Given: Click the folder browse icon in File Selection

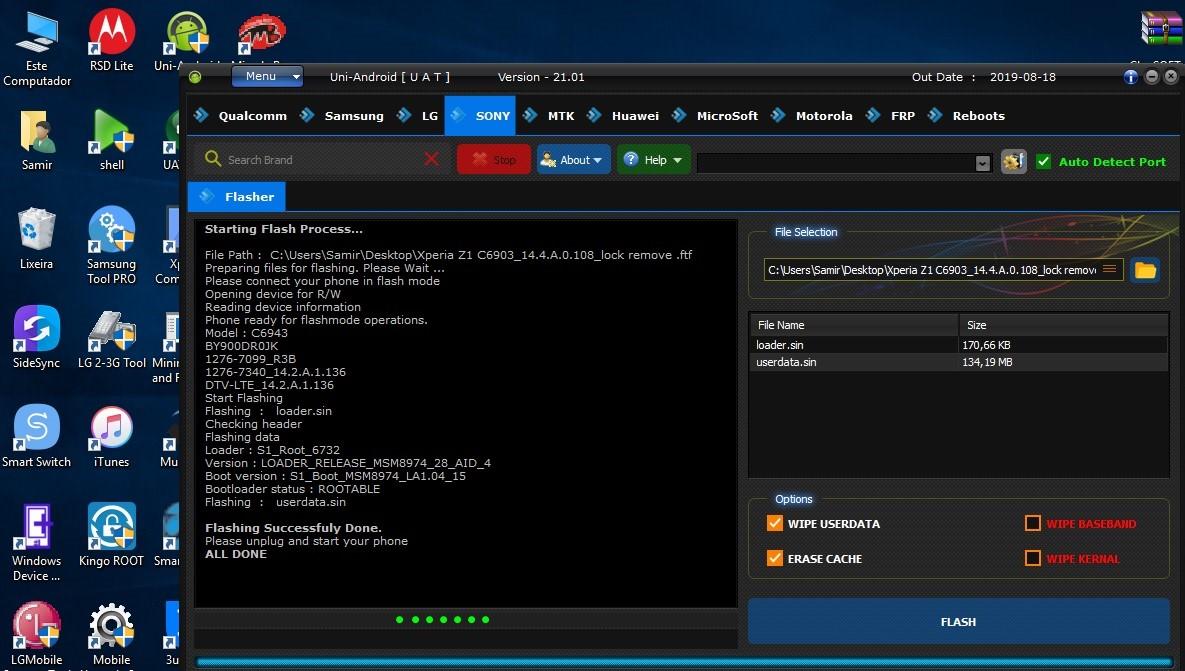Looking at the screenshot, I should pyautogui.click(x=1145, y=270).
